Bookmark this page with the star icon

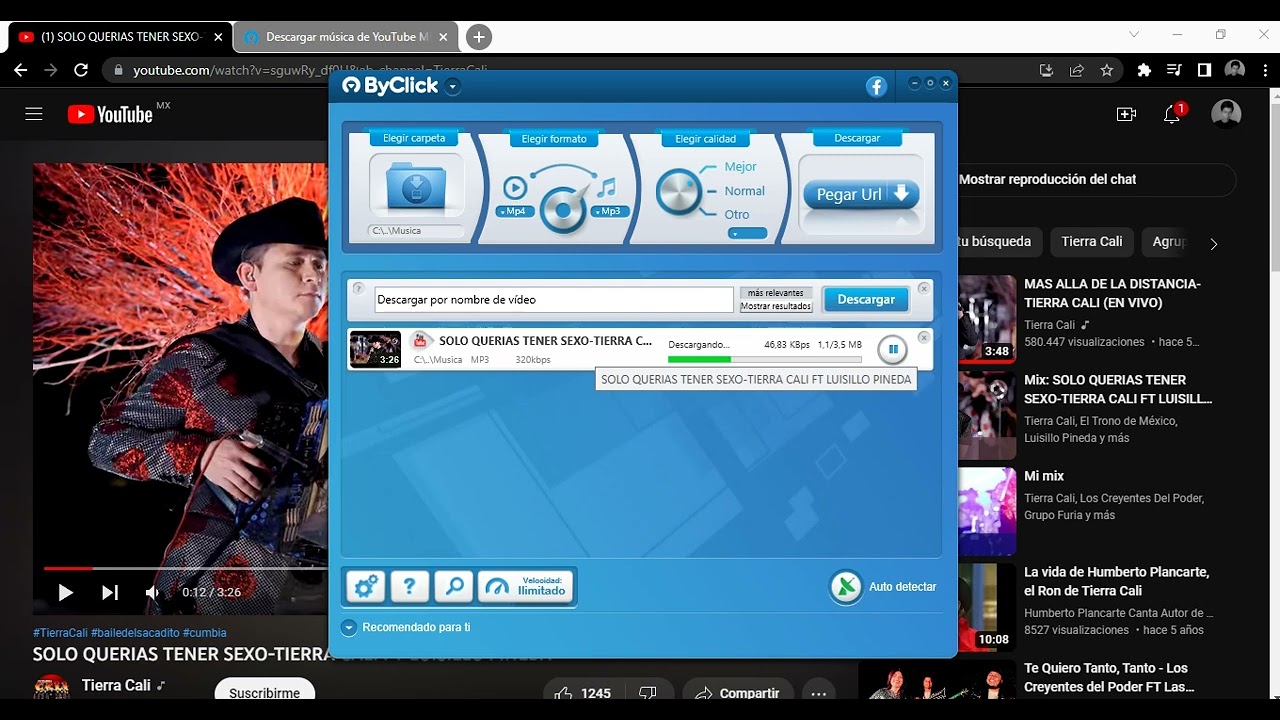point(1107,70)
